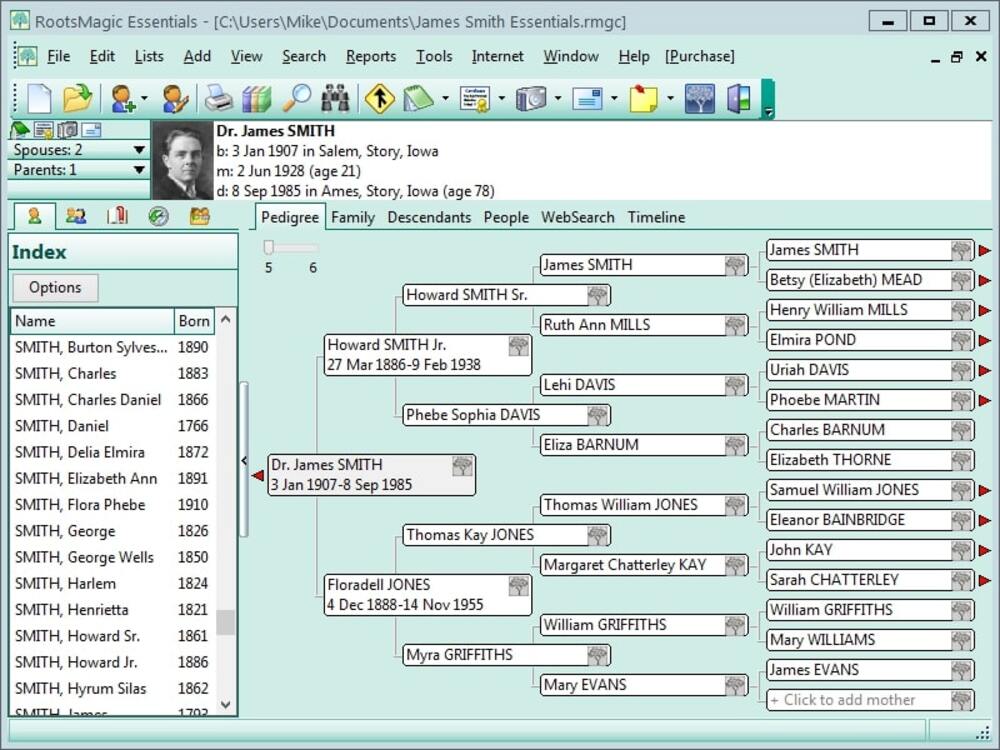
Task: Click the magnifying glass search icon
Action: (297, 98)
